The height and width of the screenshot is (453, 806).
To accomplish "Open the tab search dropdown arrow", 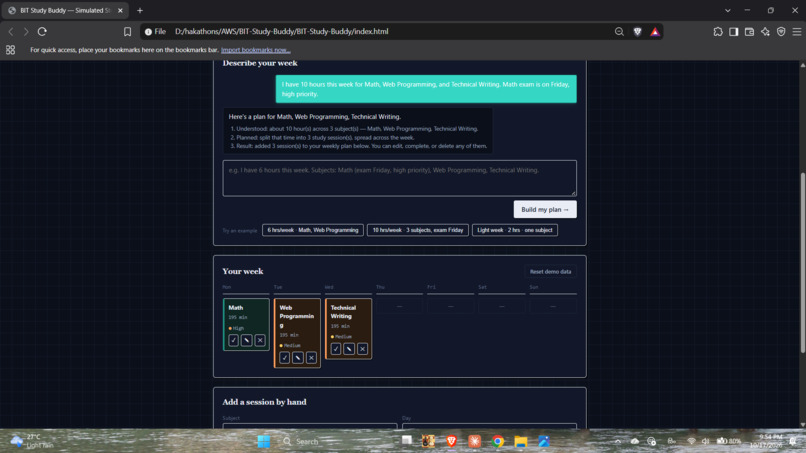I will click(x=728, y=10).
